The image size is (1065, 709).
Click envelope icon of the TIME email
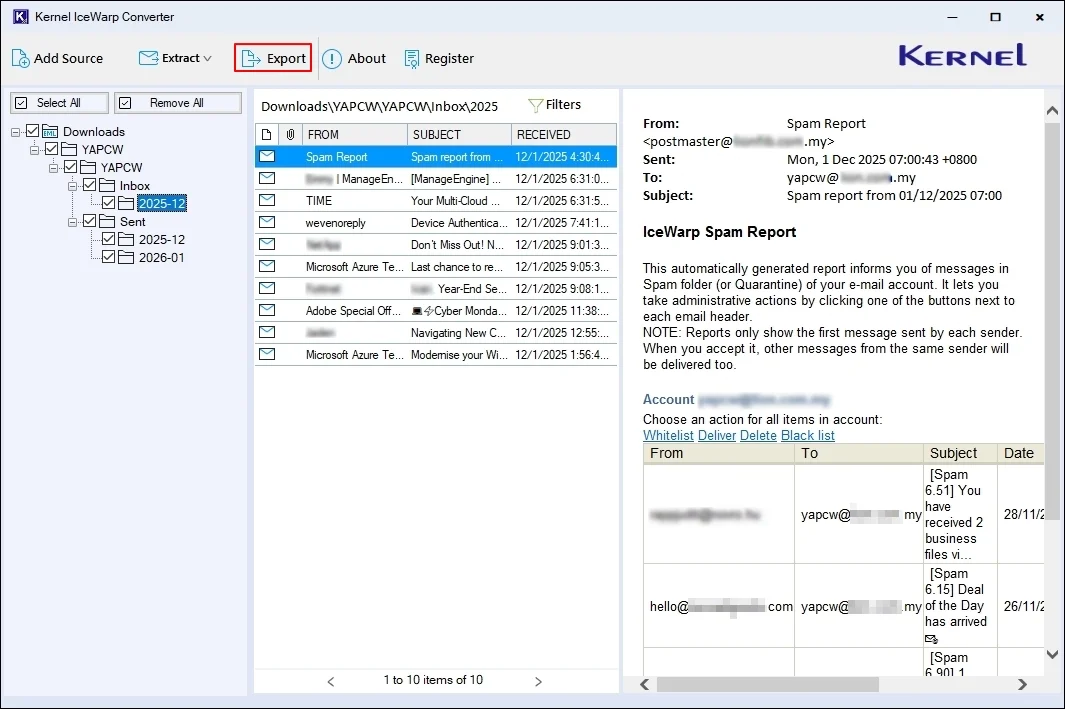point(267,200)
